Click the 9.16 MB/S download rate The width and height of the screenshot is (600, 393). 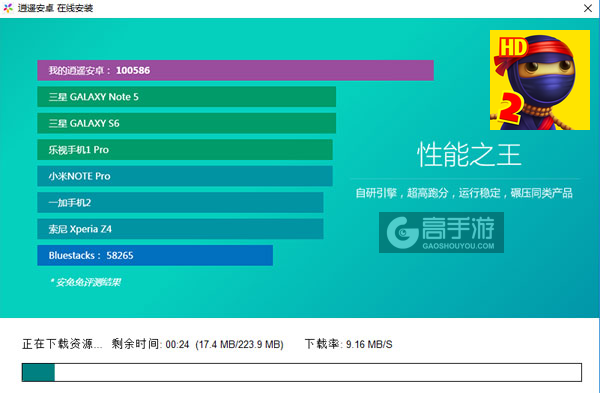(x=369, y=344)
